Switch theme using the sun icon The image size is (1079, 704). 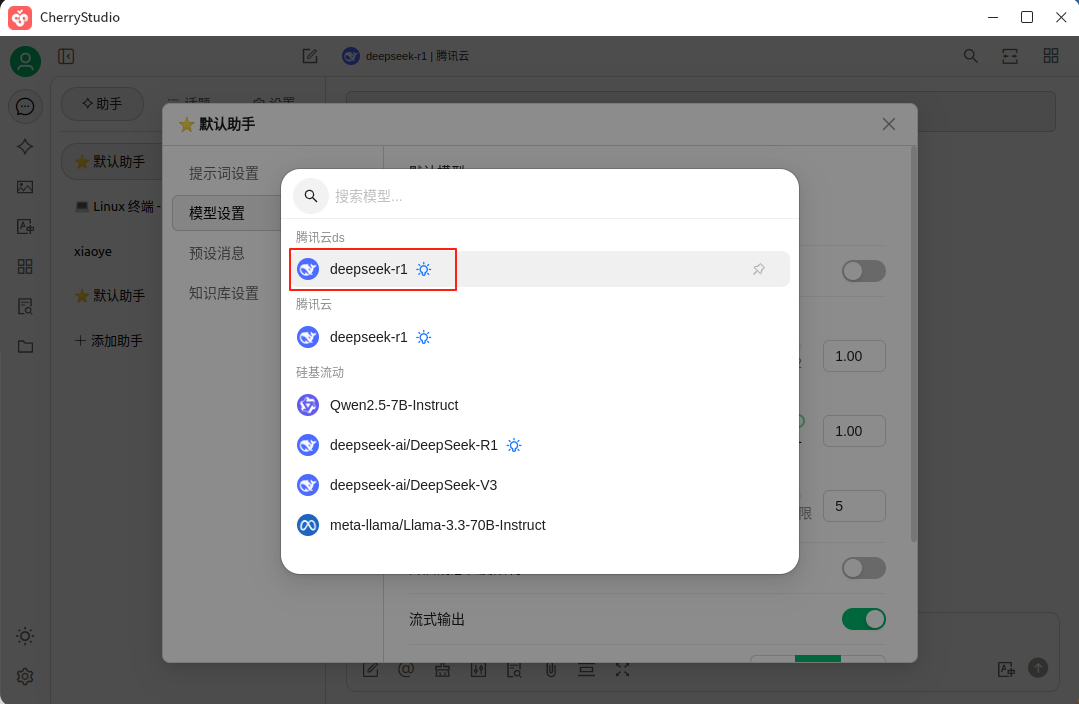pyautogui.click(x=25, y=636)
